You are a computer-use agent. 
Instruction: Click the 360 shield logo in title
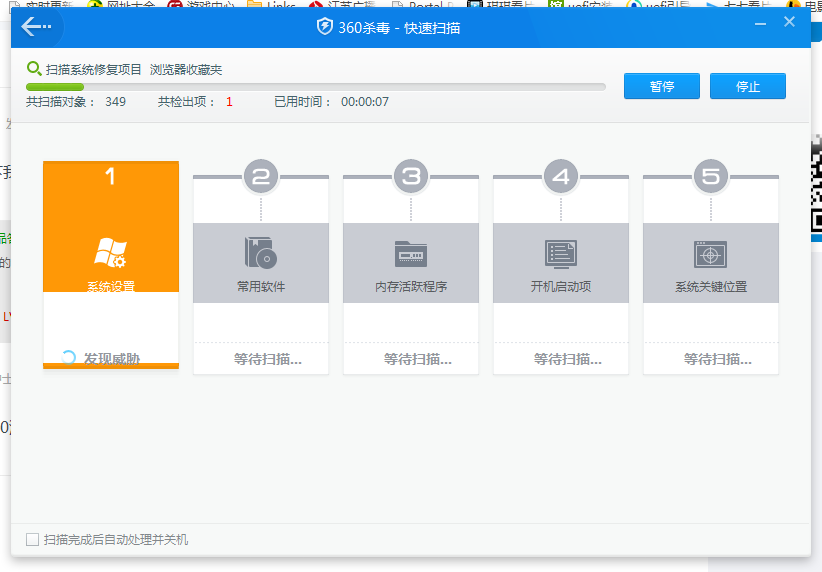point(325,26)
